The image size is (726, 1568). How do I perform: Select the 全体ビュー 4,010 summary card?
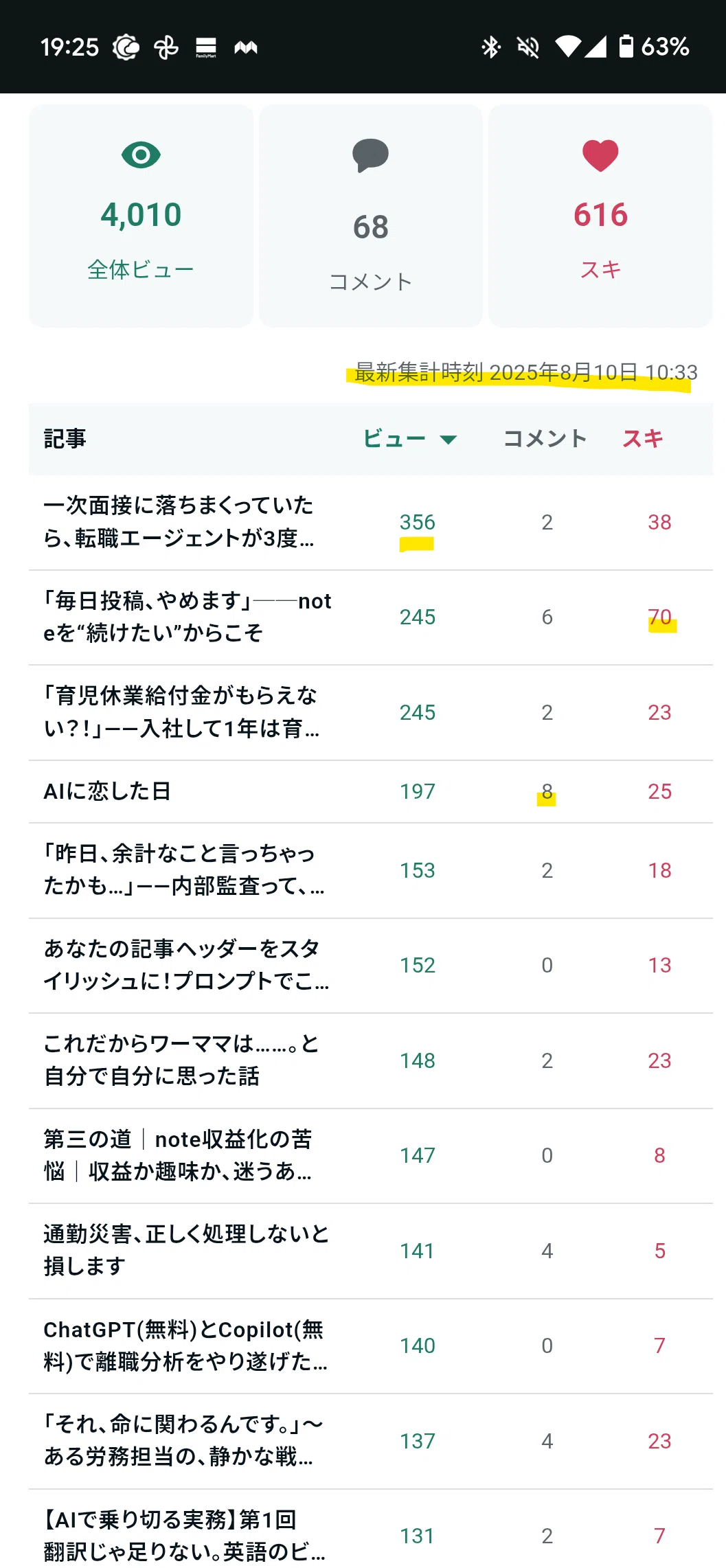[x=141, y=216]
